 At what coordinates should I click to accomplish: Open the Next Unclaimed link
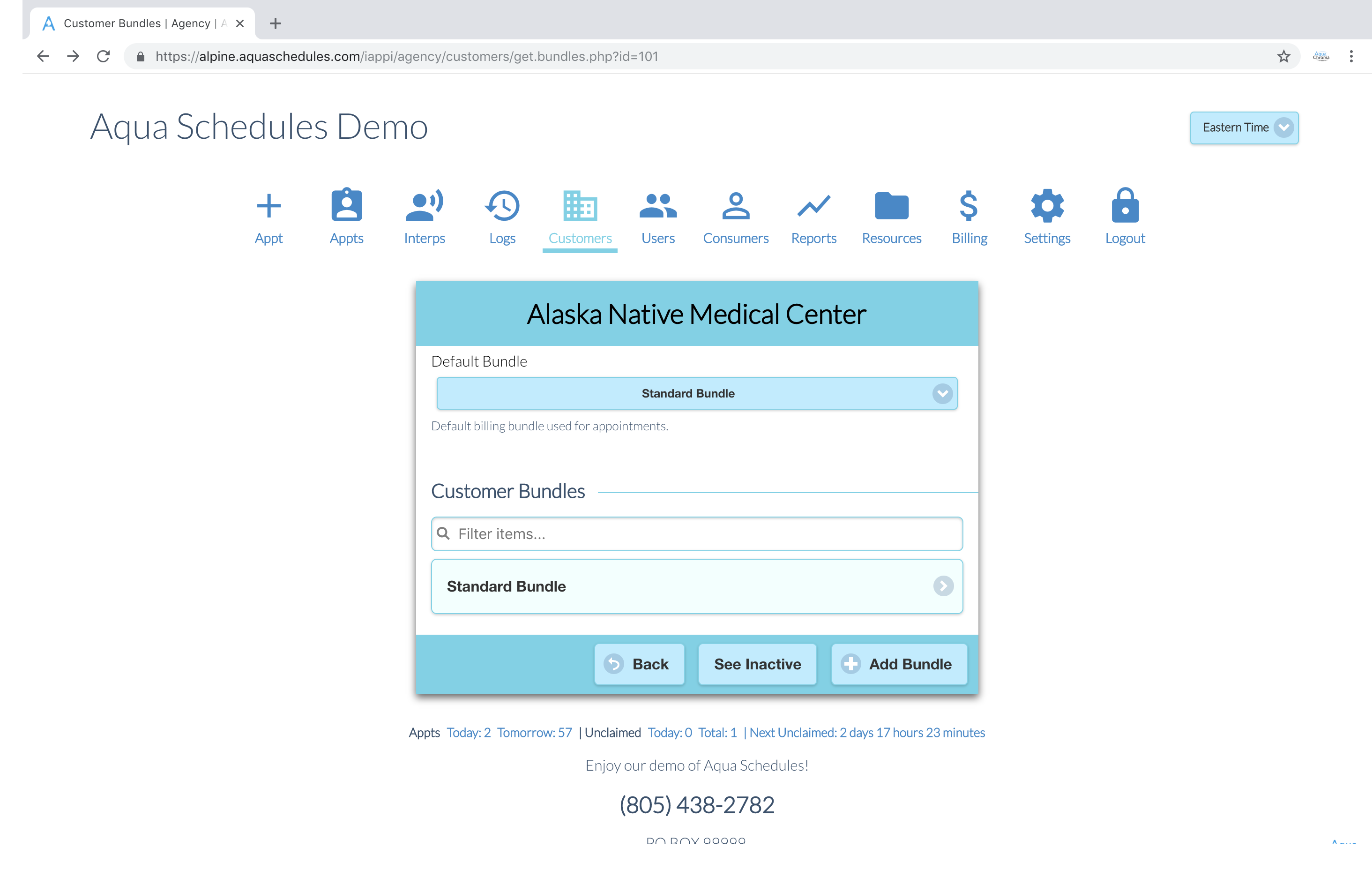tap(867, 733)
